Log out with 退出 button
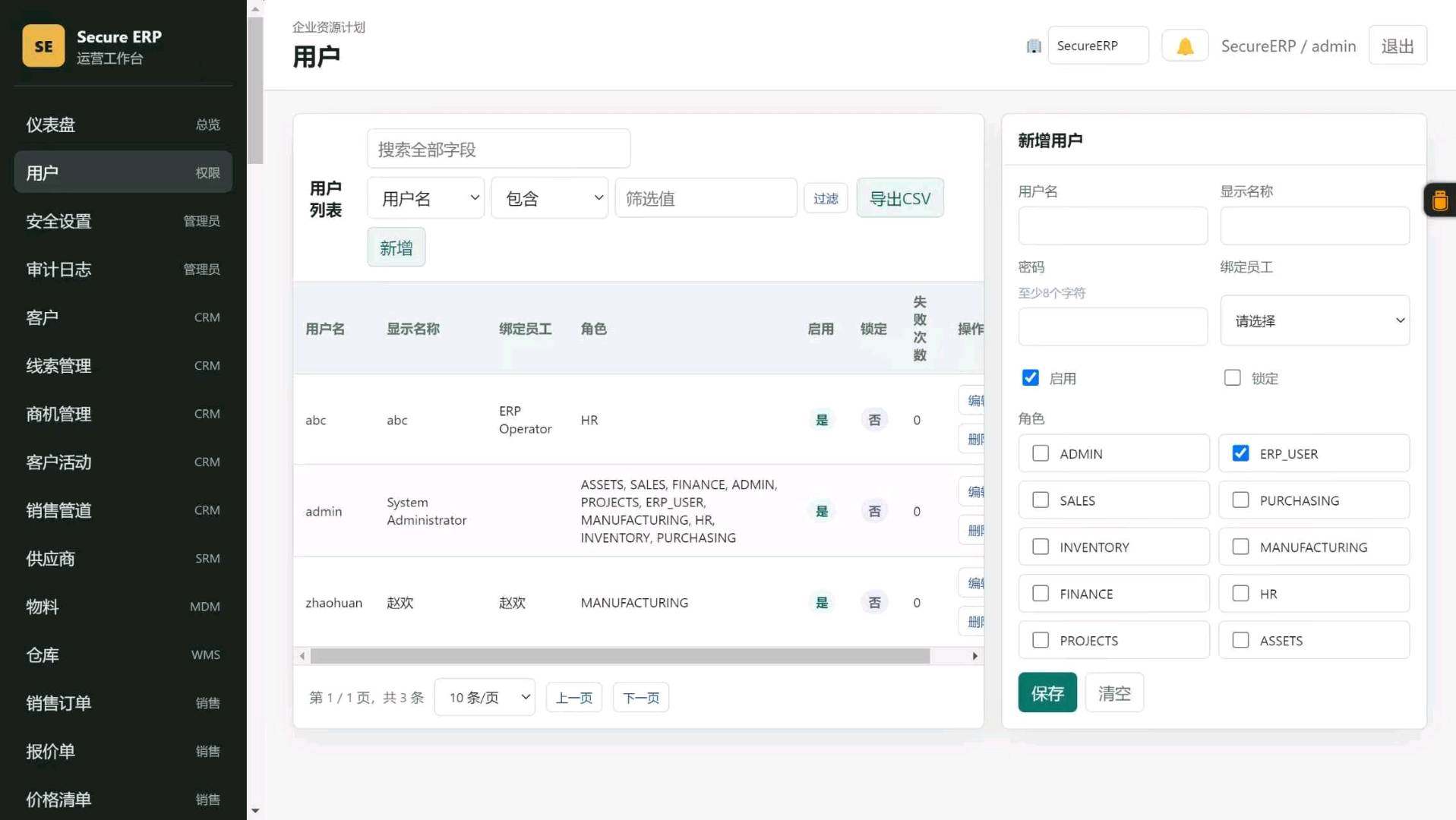The height and width of the screenshot is (820, 1456). [x=1398, y=46]
